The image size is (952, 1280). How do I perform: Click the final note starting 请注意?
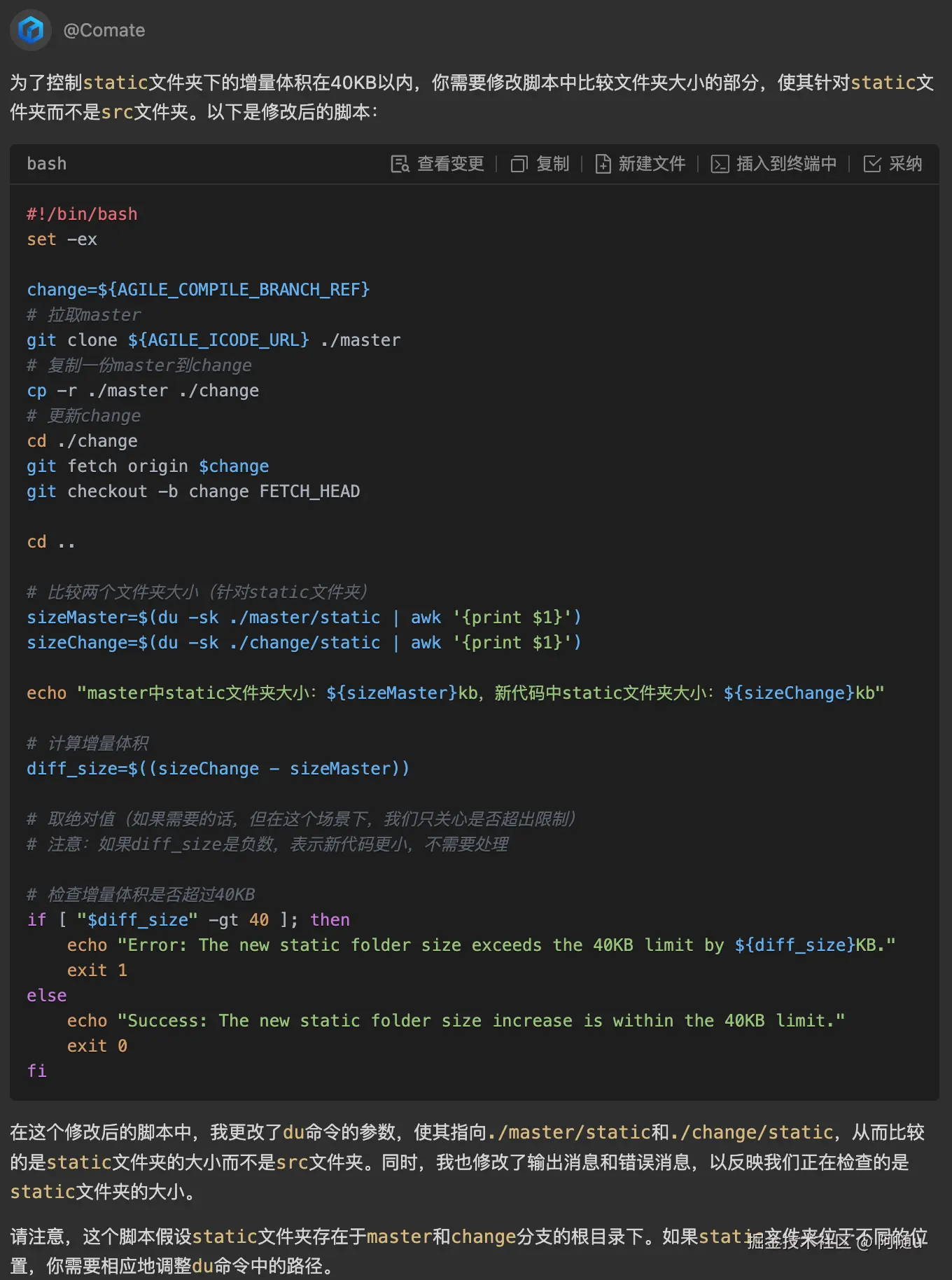(469, 1251)
